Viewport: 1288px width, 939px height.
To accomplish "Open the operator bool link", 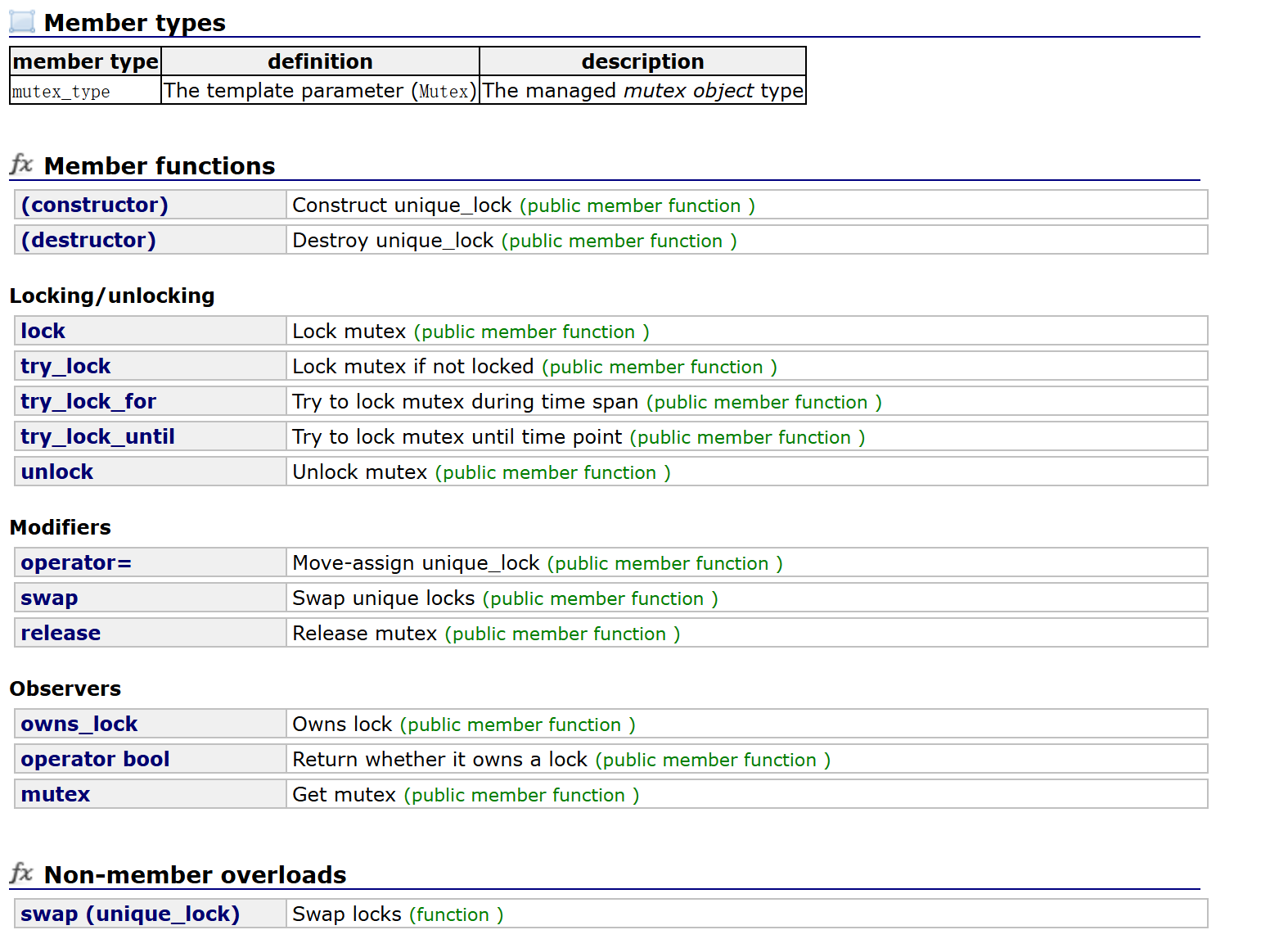I will pyautogui.click(x=95, y=759).
